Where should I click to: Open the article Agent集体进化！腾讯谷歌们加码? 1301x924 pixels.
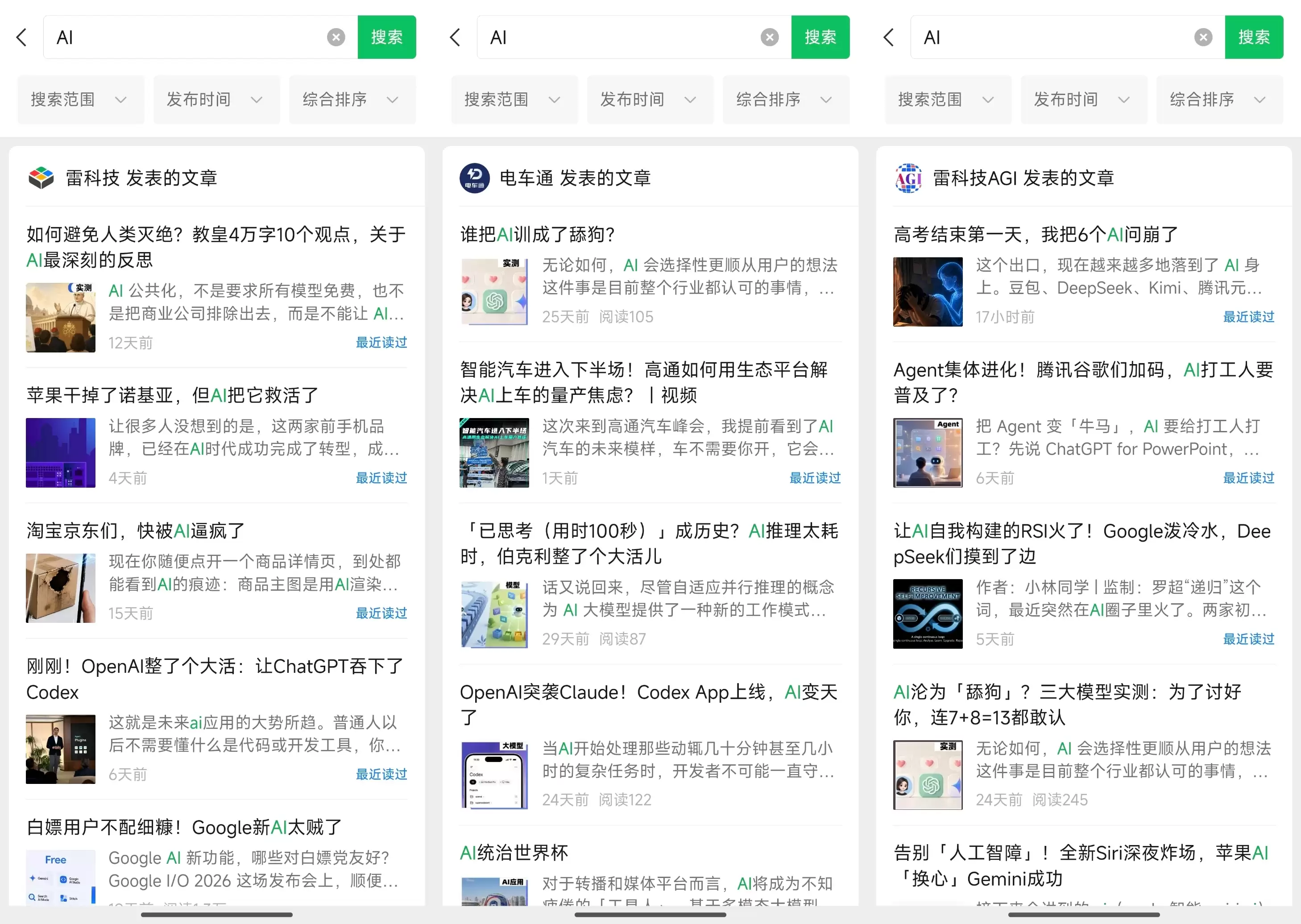[x=1084, y=382]
